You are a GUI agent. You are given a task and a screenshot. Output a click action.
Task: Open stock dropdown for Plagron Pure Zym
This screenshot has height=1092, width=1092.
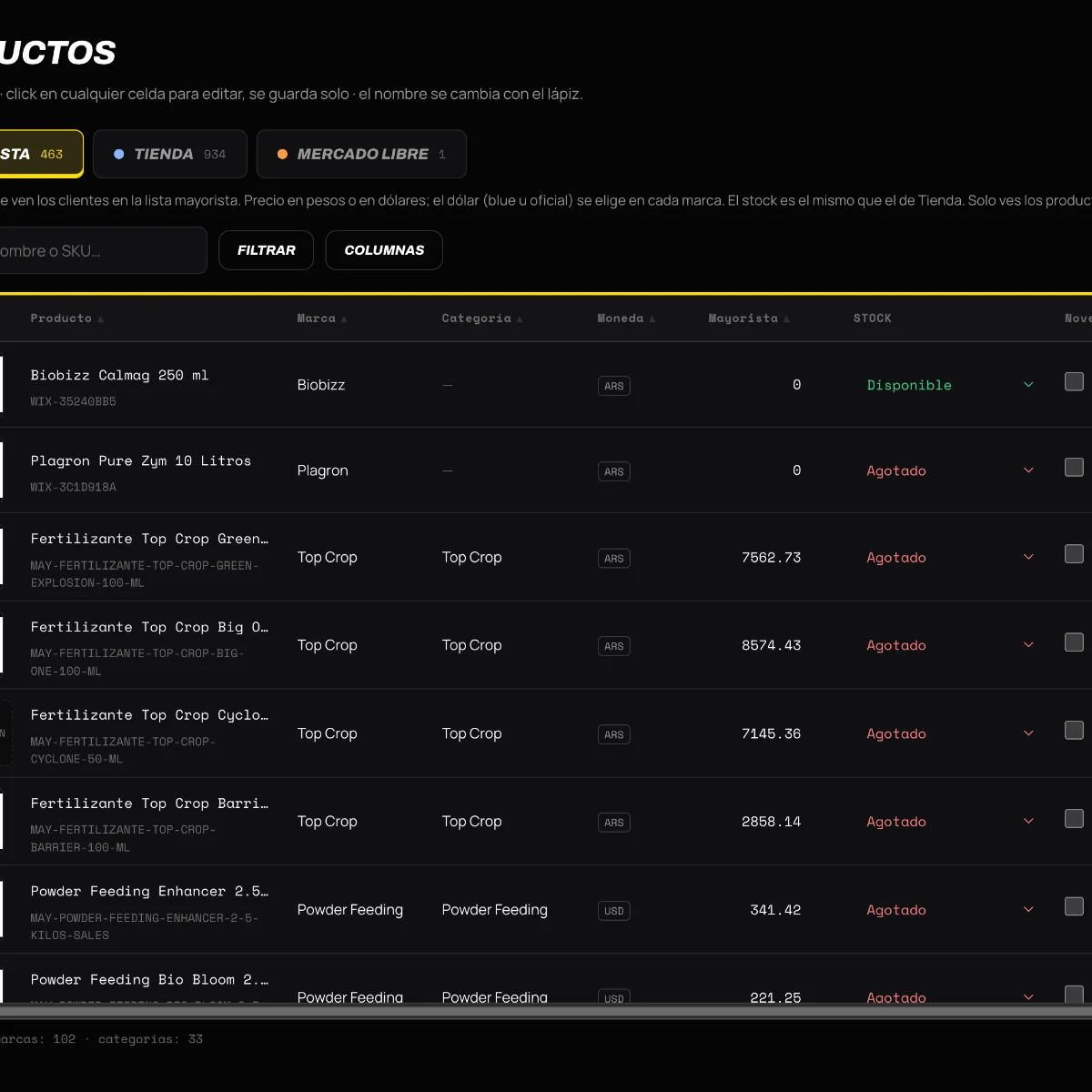pos(949,470)
